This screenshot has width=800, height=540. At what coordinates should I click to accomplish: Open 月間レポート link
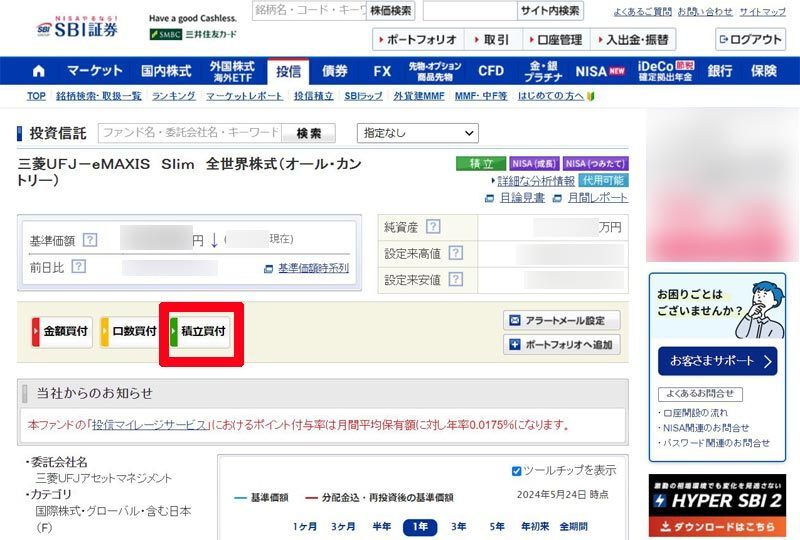(x=597, y=198)
